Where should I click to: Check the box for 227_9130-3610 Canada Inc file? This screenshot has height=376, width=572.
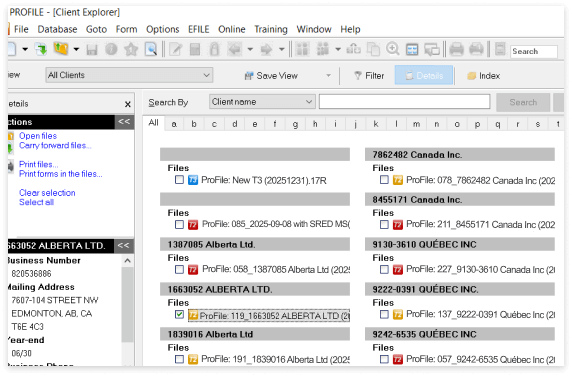pyautogui.click(x=384, y=269)
